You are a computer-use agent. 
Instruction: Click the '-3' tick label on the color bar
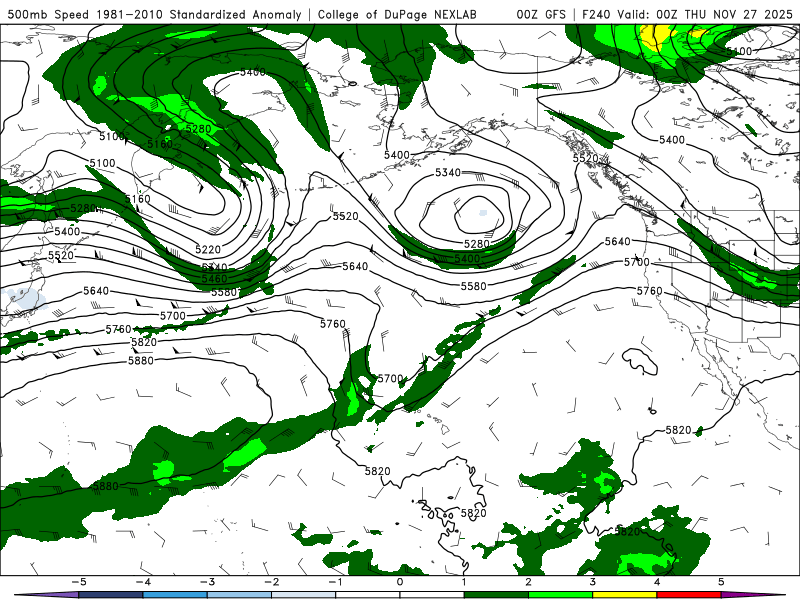click(x=207, y=582)
